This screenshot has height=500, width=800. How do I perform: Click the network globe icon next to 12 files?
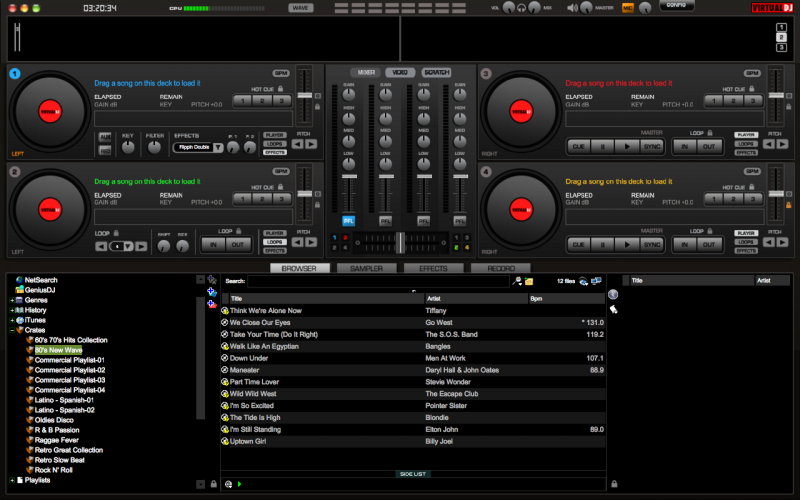(583, 281)
